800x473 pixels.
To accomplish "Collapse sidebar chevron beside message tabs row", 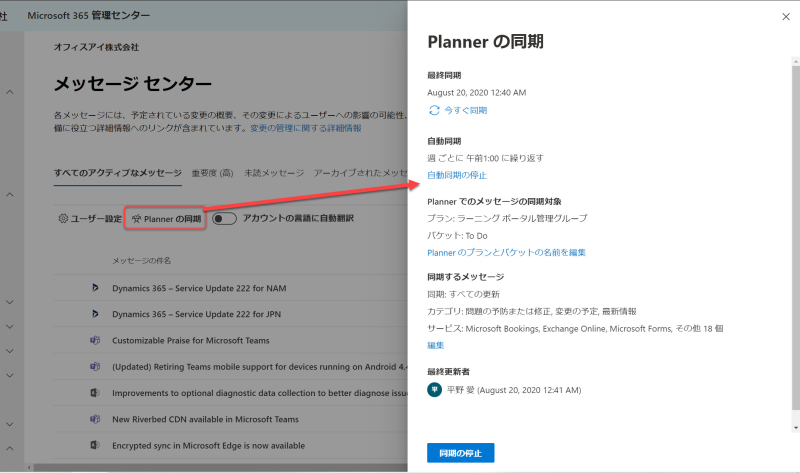I will point(10,194).
